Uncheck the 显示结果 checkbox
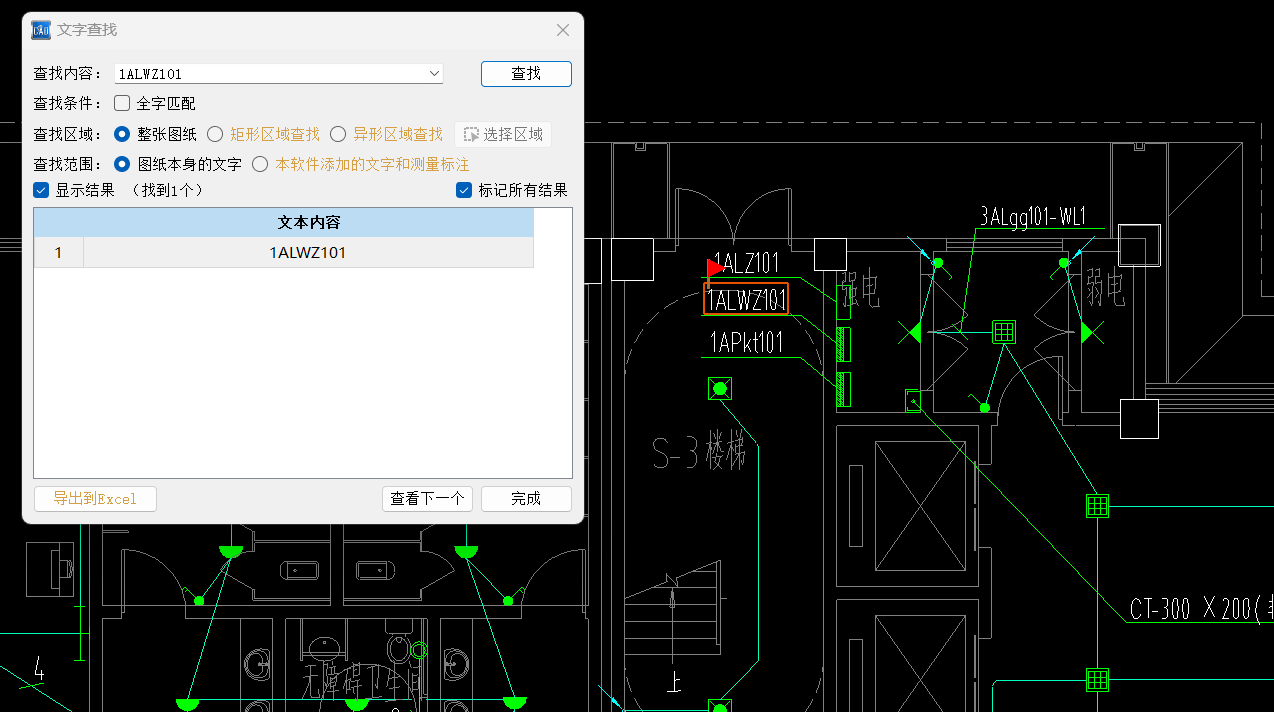 click(41, 190)
